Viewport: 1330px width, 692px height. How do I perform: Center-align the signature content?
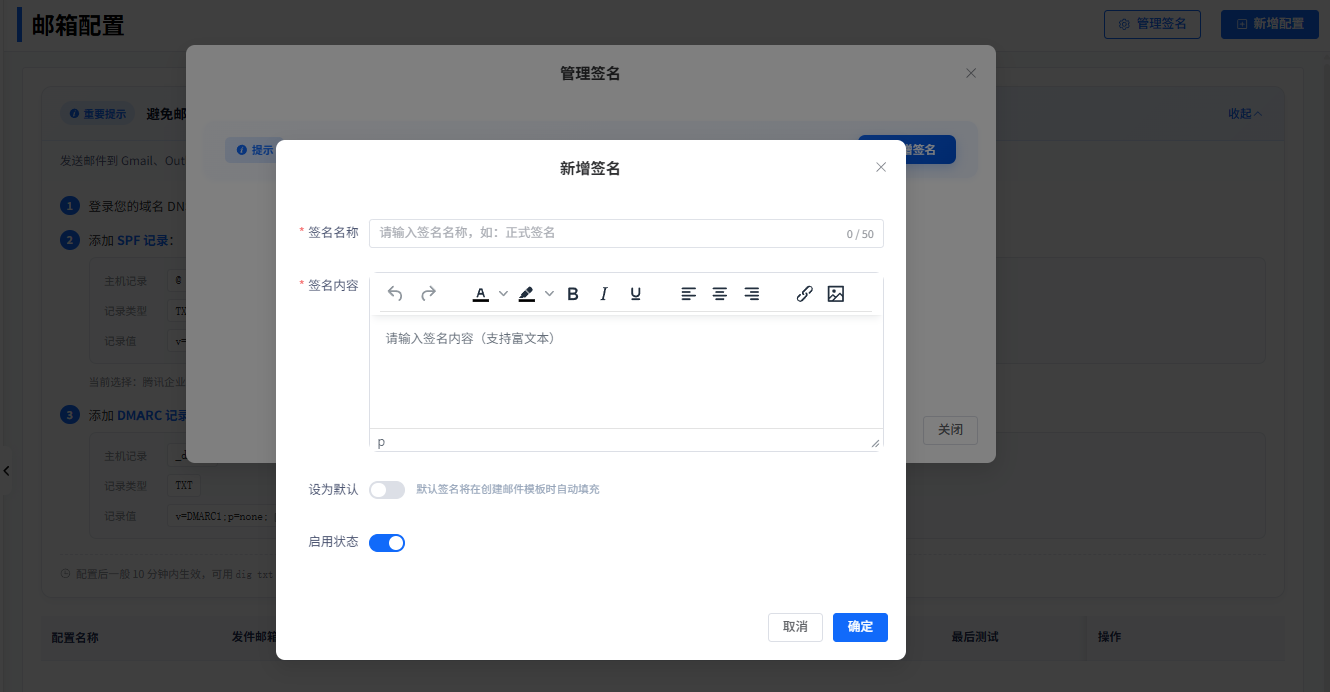720,294
